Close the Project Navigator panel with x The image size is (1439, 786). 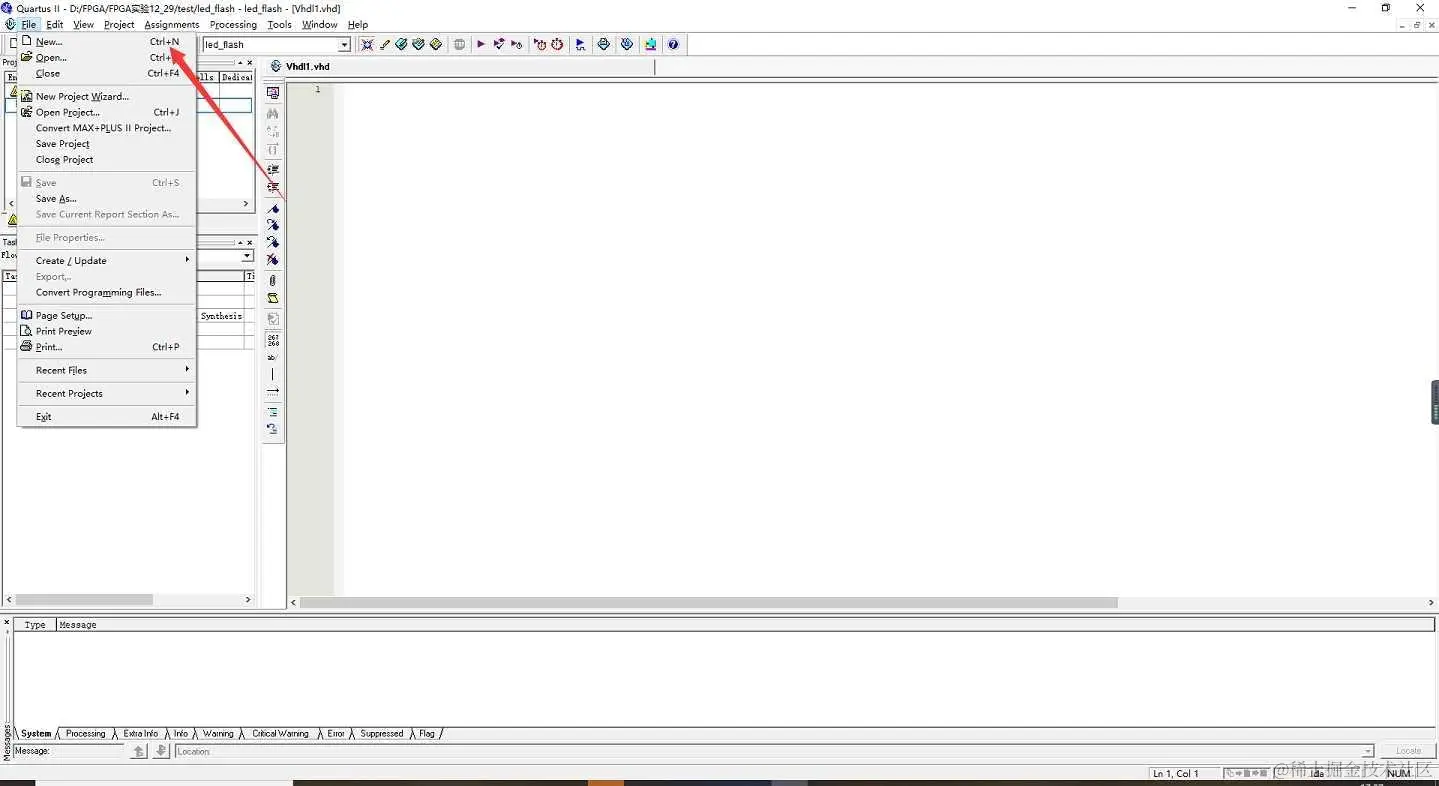coord(250,62)
